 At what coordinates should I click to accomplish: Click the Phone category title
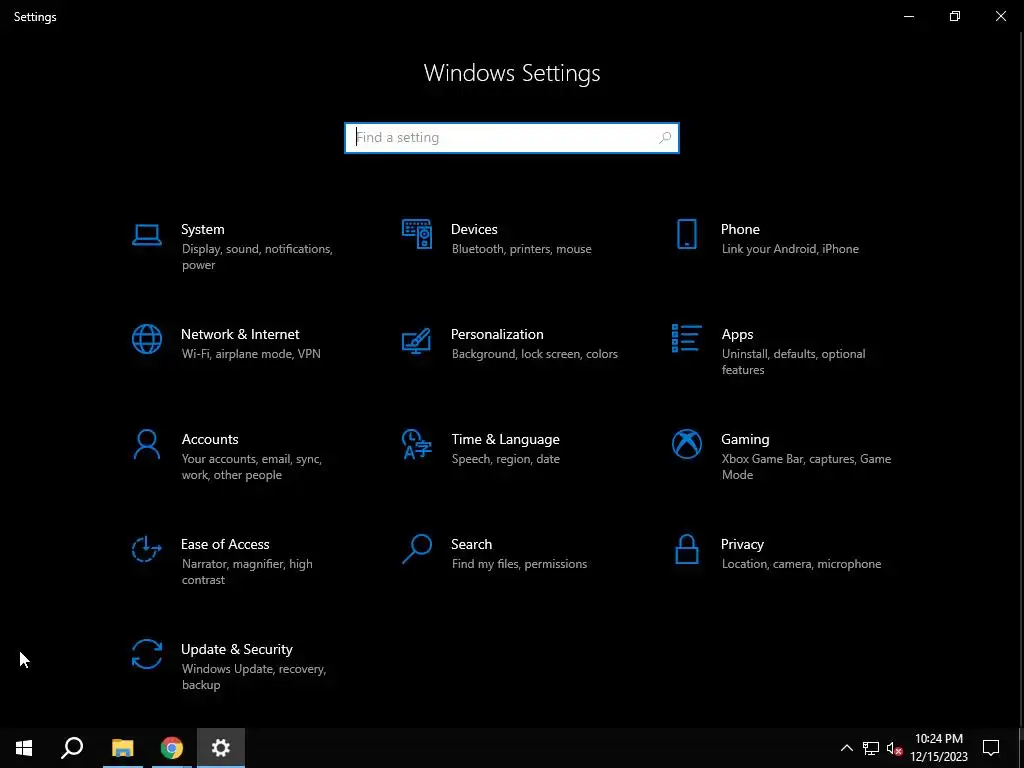(740, 229)
